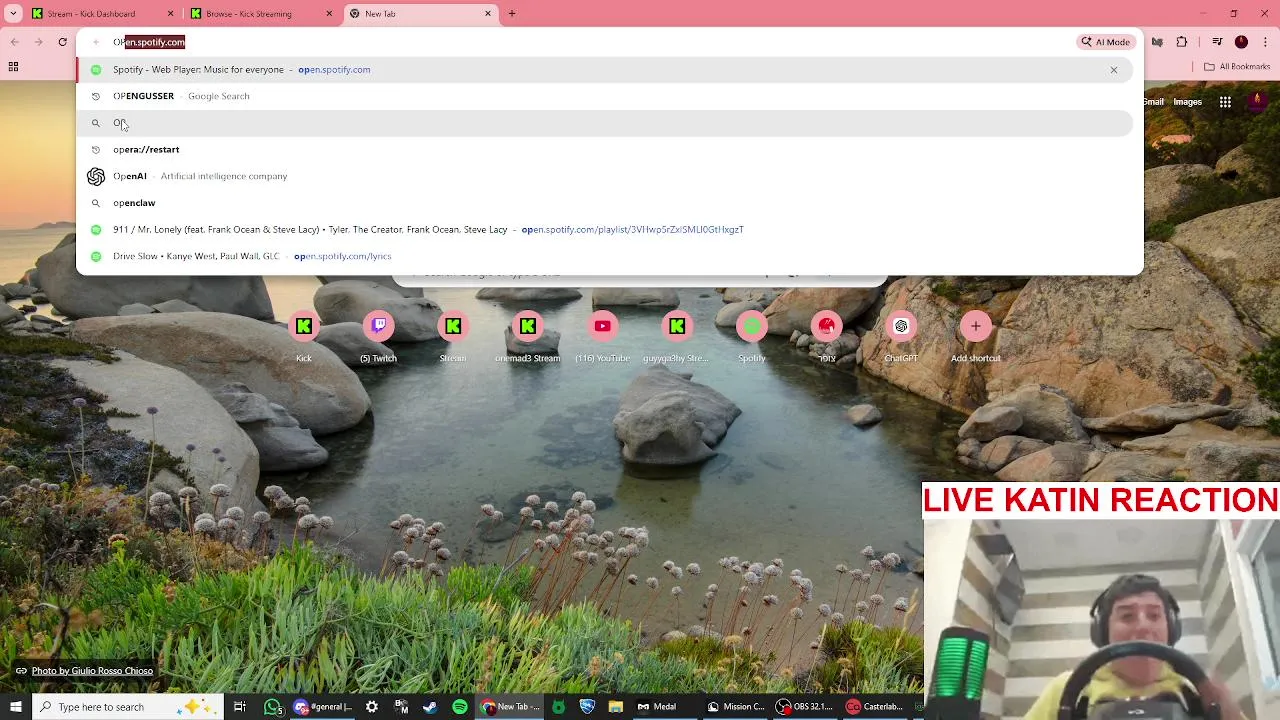This screenshot has height=720, width=1280.
Task: Open a new tab with plus button
Action: (x=512, y=14)
